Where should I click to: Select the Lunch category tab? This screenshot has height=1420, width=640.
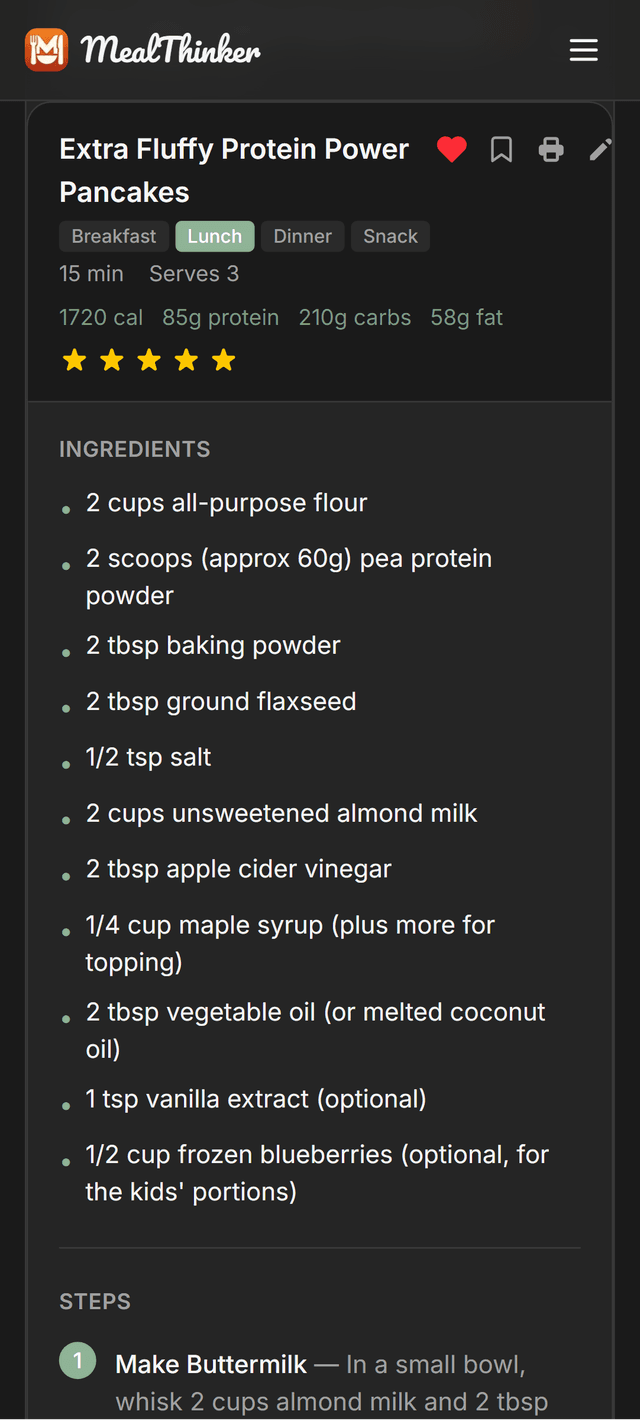[214, 236]
